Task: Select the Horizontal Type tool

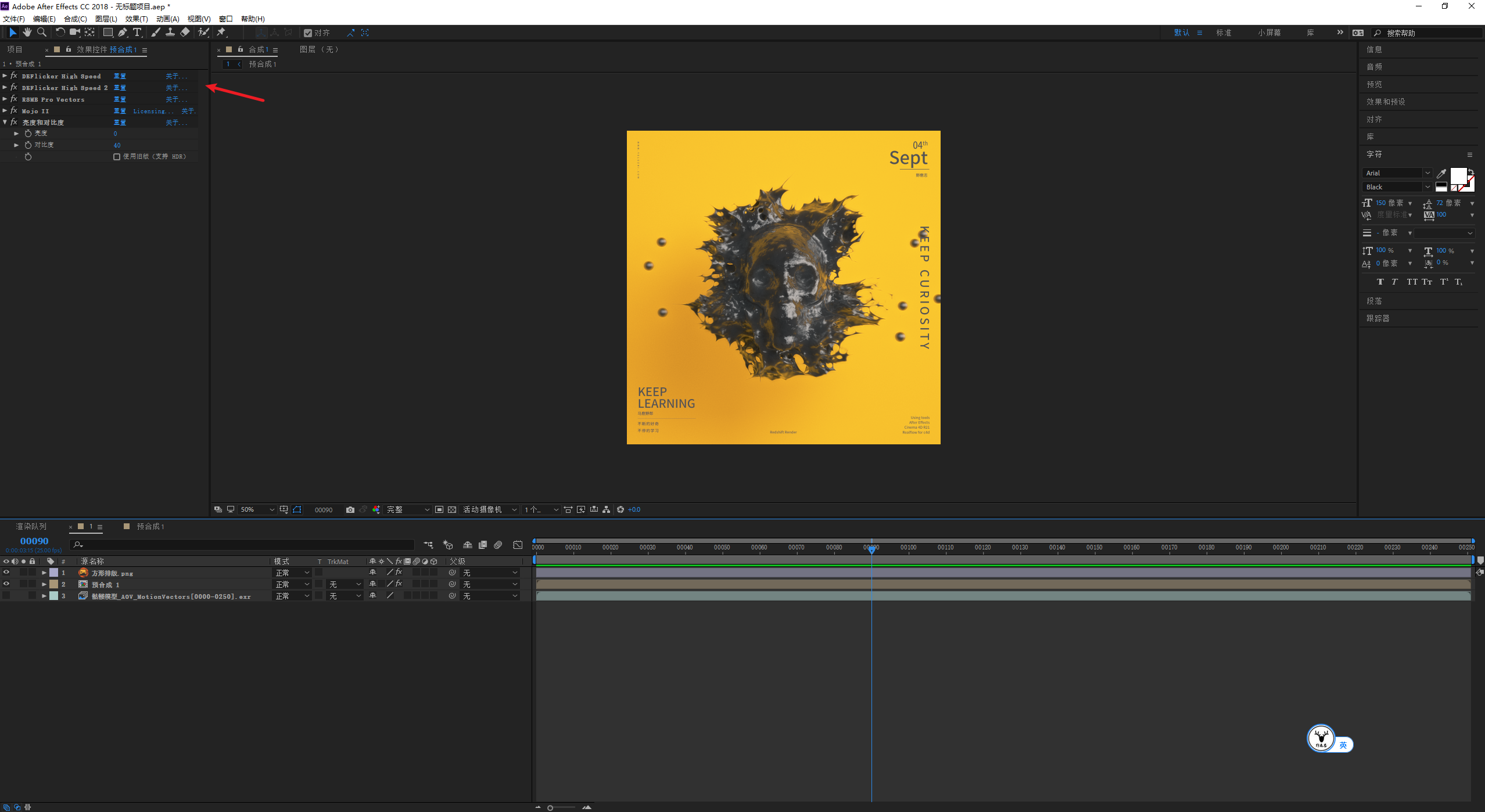Action: (137, 33)
